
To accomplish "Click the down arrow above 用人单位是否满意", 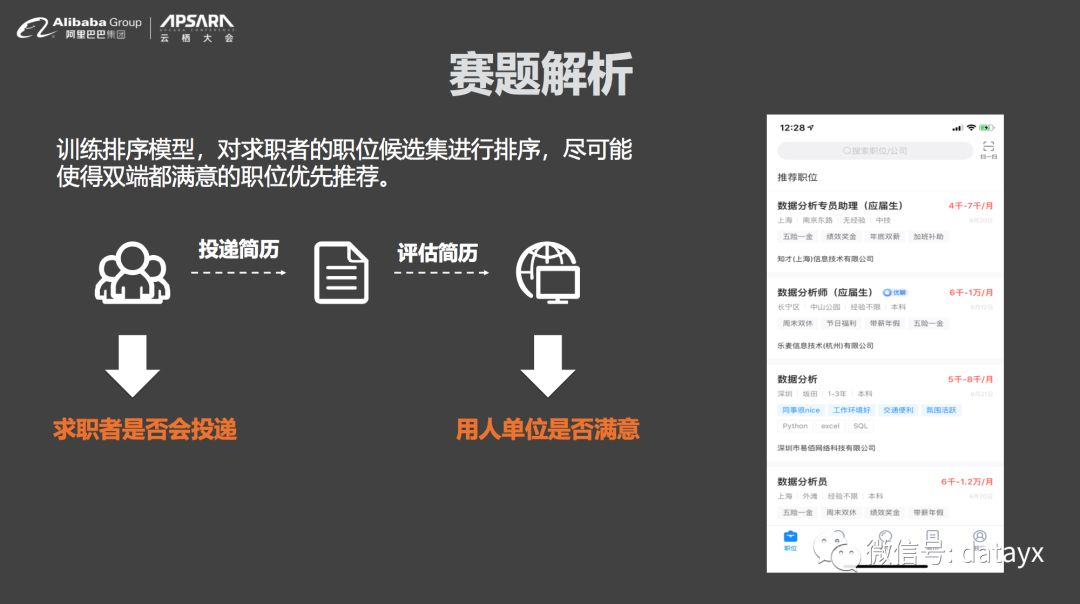I will [548, 366].
